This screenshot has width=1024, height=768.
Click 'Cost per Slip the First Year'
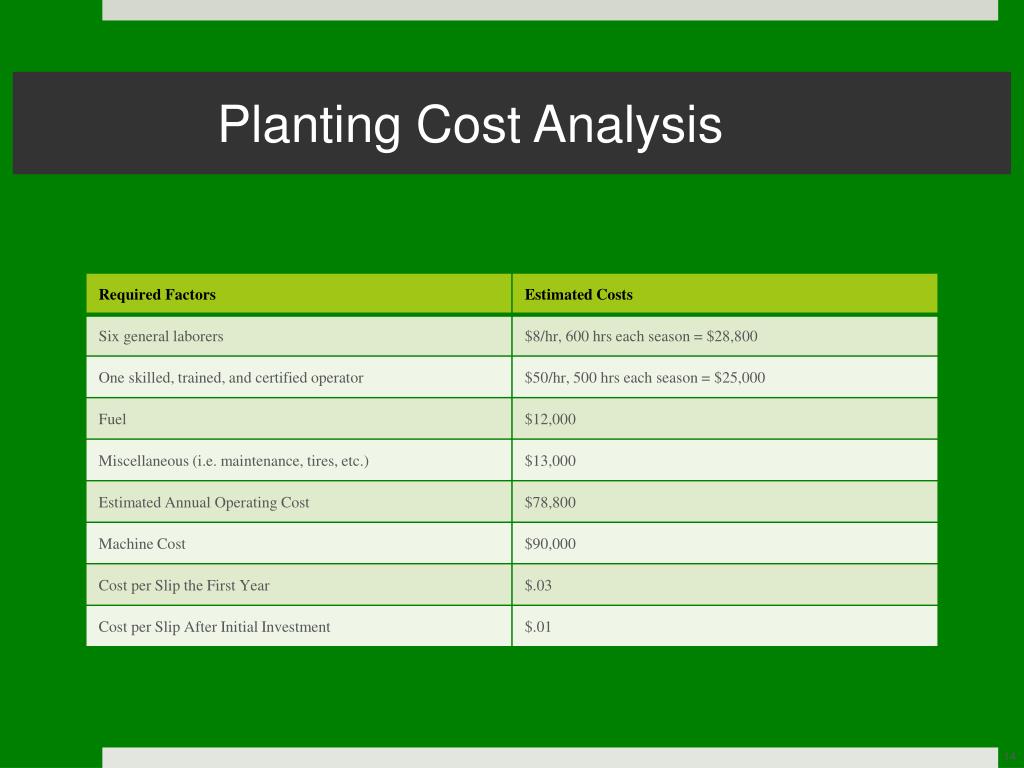point(184,585)
